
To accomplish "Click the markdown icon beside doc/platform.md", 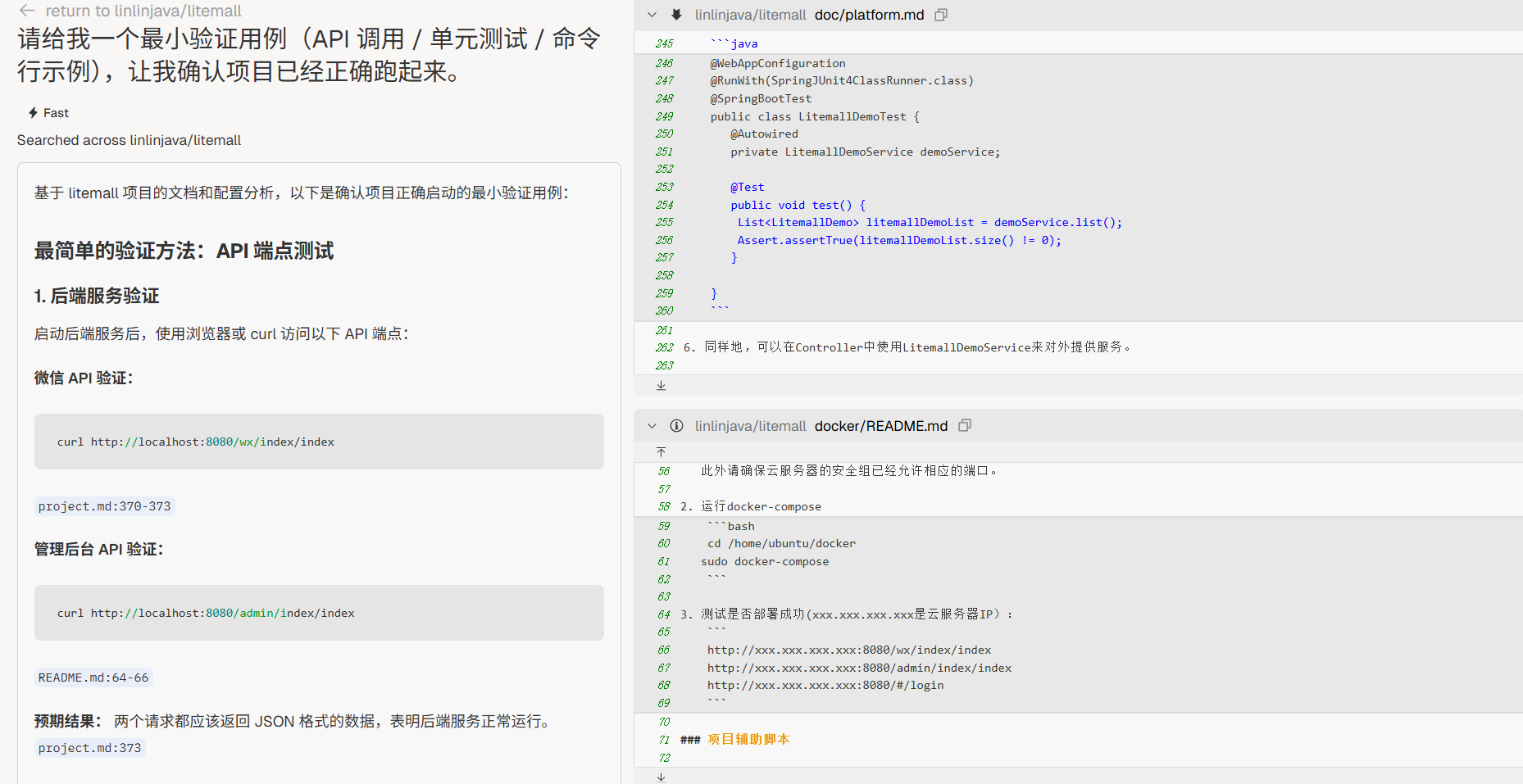I will tap(676, 15).
